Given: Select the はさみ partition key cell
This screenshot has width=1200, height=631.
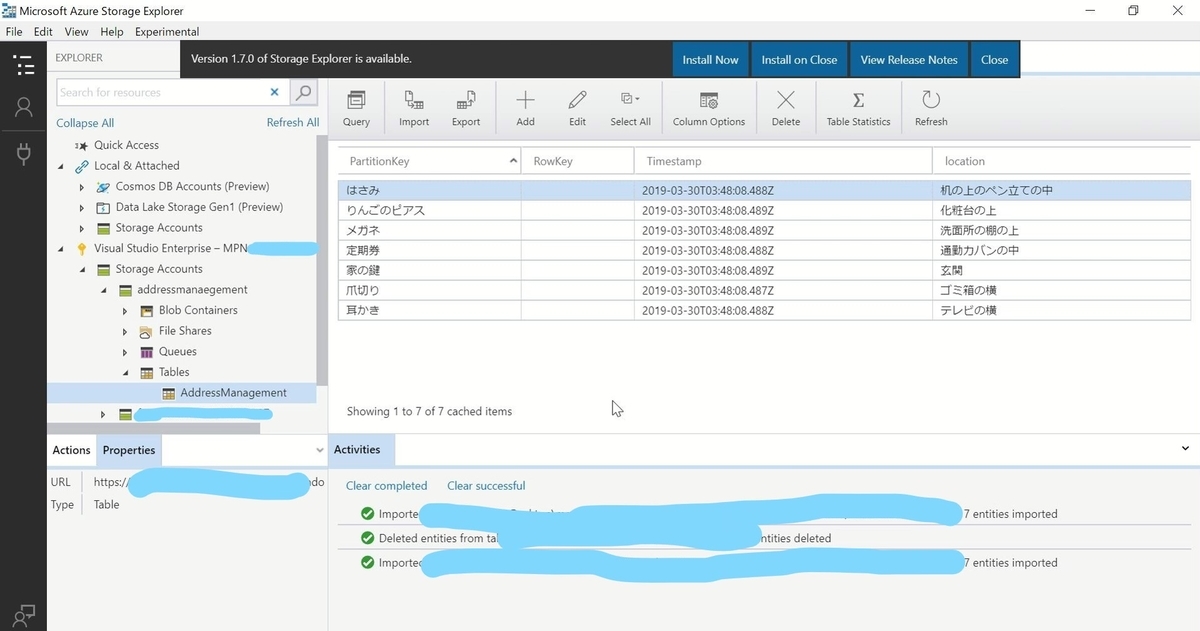Looking at the screenshot, I should click(x=429, y=190).
